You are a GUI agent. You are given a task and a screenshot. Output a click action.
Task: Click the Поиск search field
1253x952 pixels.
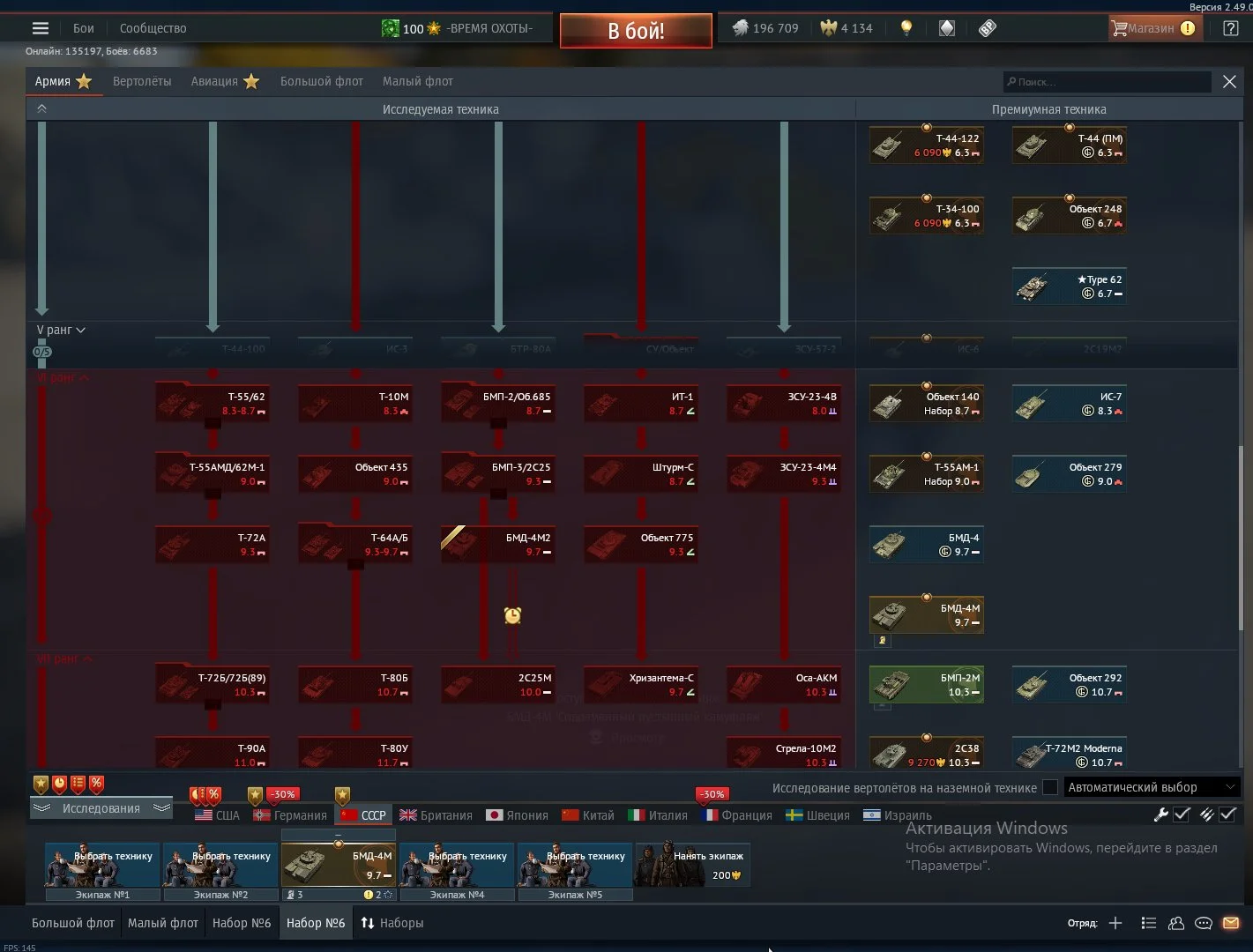(x=1108, y=82)
